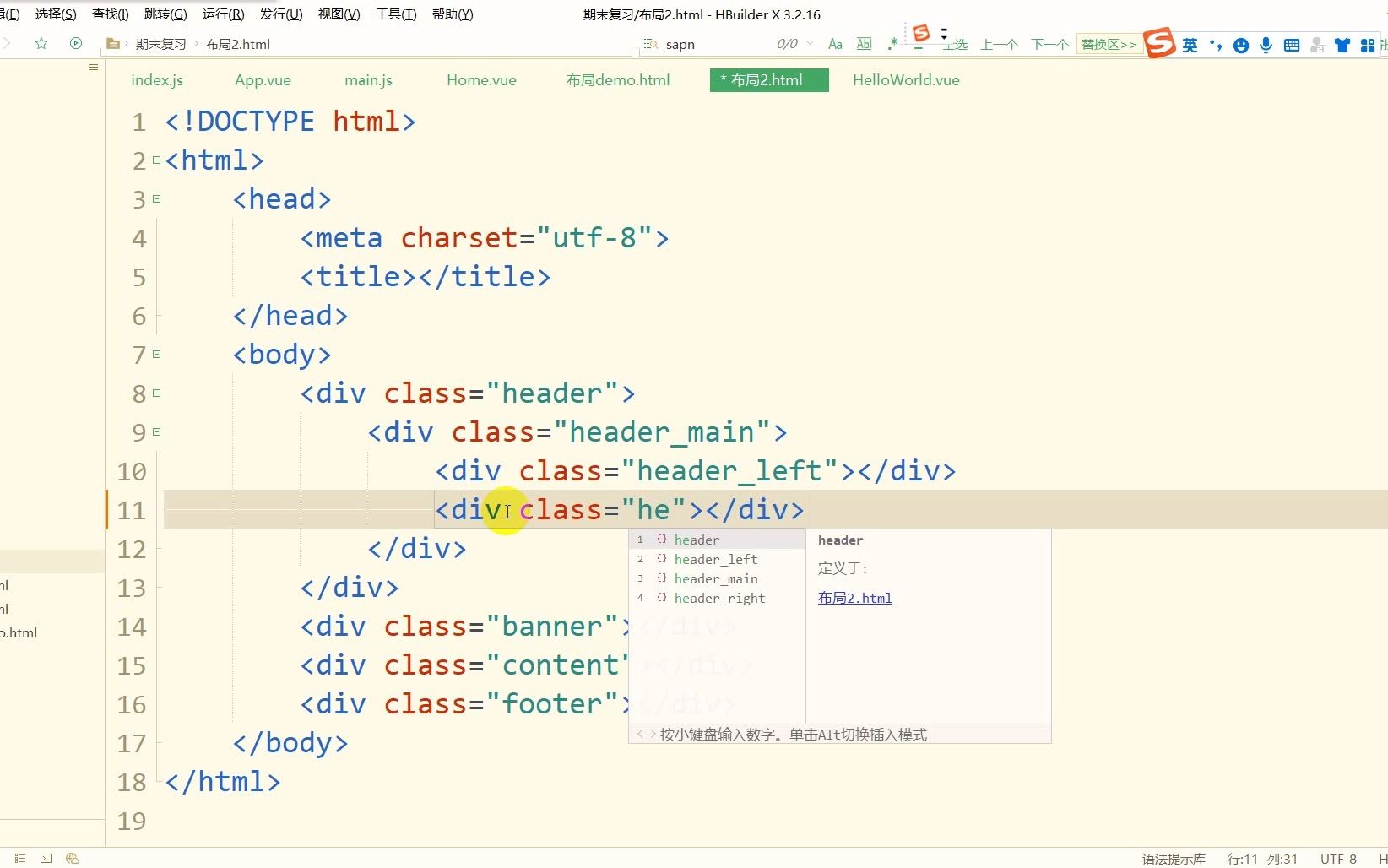
Task: Toggle case-sensitive Aa search option
Action: (x=835, y=44)
